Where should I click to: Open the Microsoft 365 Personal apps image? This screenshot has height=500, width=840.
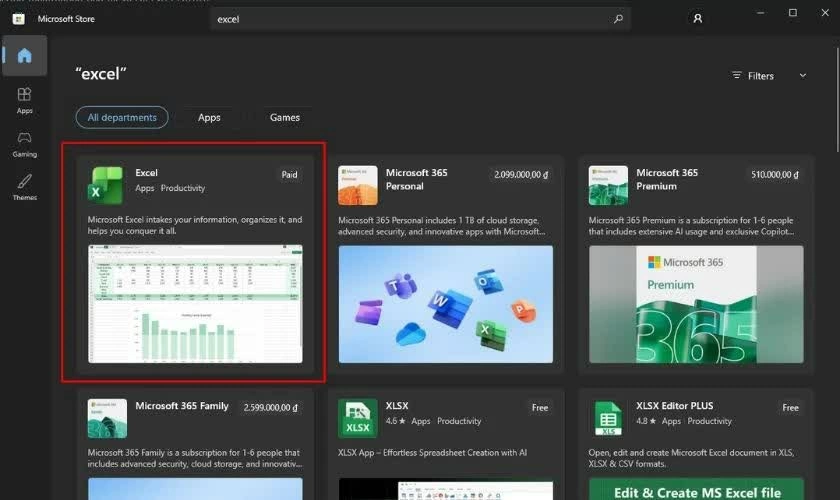[x=446, y=304]
